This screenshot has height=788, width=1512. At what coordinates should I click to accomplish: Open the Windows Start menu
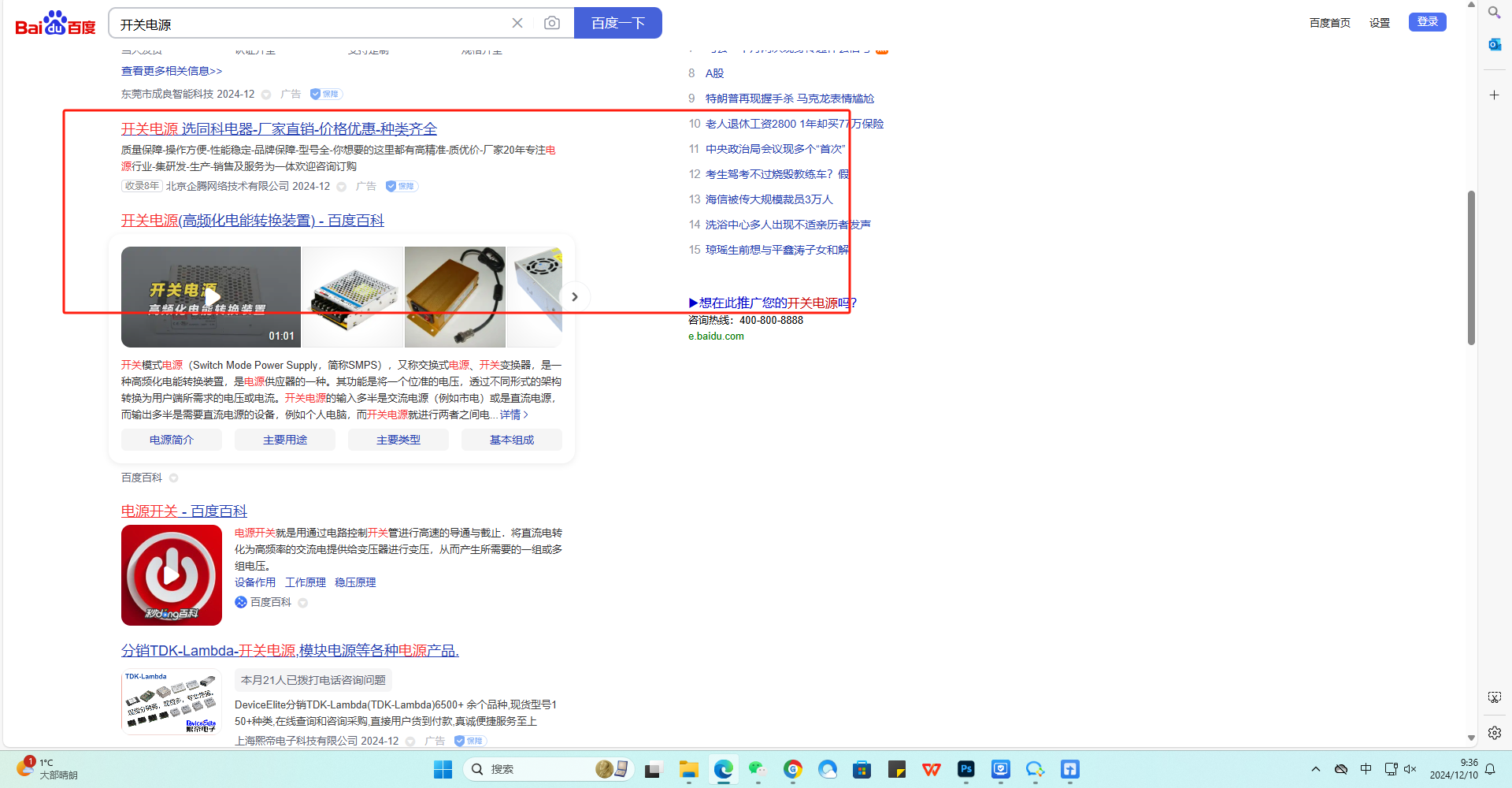point(443,769)
